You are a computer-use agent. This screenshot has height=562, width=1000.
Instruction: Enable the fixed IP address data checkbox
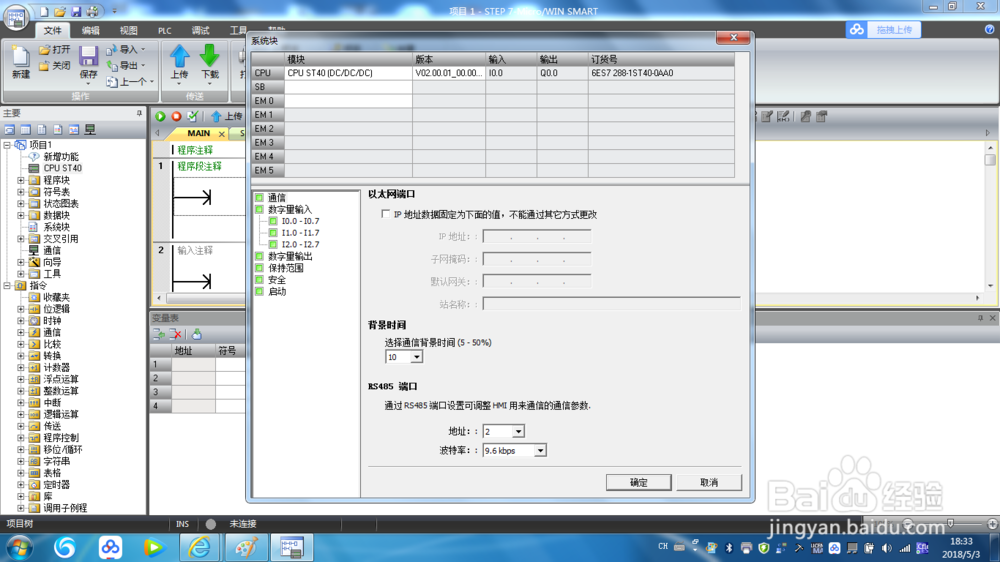pyautogui.click(x=385, y=214)
